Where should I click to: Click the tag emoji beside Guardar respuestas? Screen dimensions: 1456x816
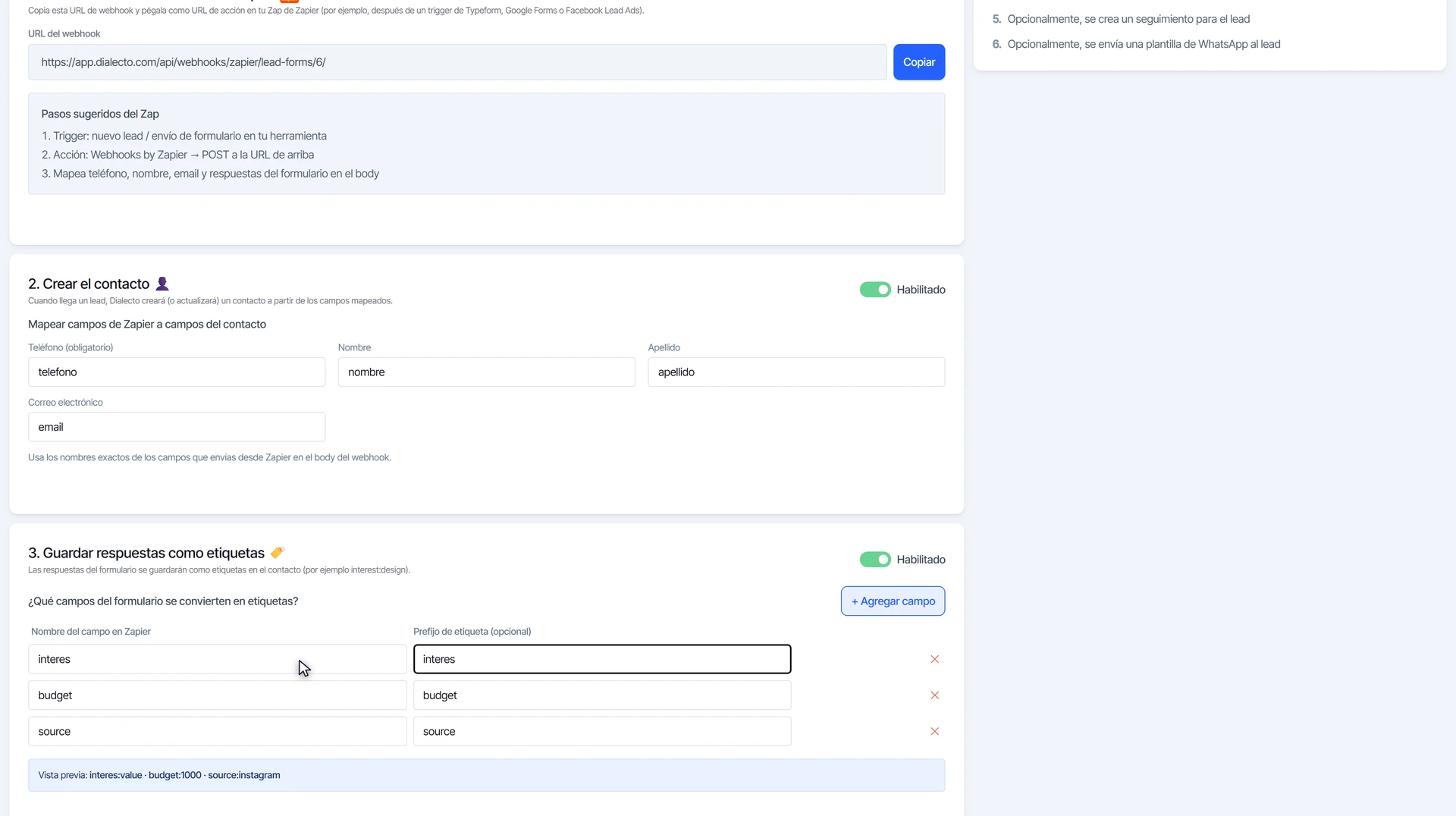[x=278, y=552]
